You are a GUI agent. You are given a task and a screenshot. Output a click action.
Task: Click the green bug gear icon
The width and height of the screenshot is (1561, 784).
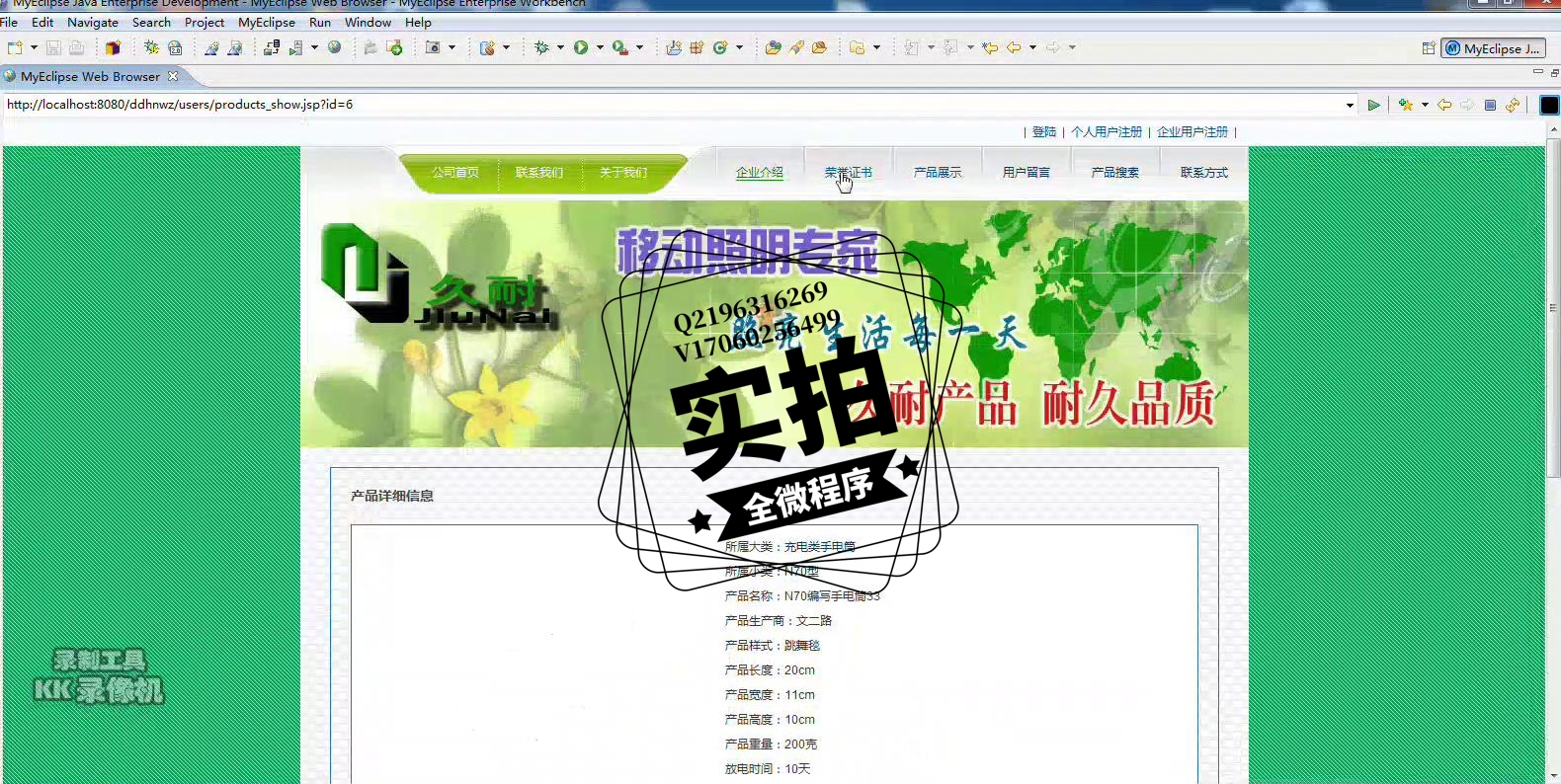(x=151, y=47)
